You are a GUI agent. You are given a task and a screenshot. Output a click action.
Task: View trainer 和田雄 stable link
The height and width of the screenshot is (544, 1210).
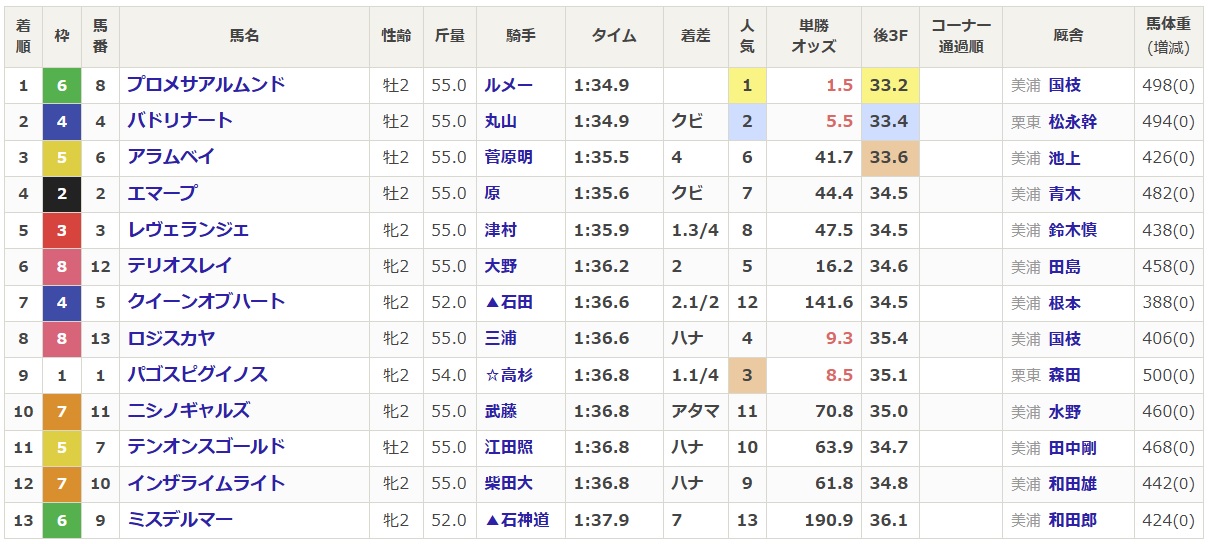coord(1072,484)
